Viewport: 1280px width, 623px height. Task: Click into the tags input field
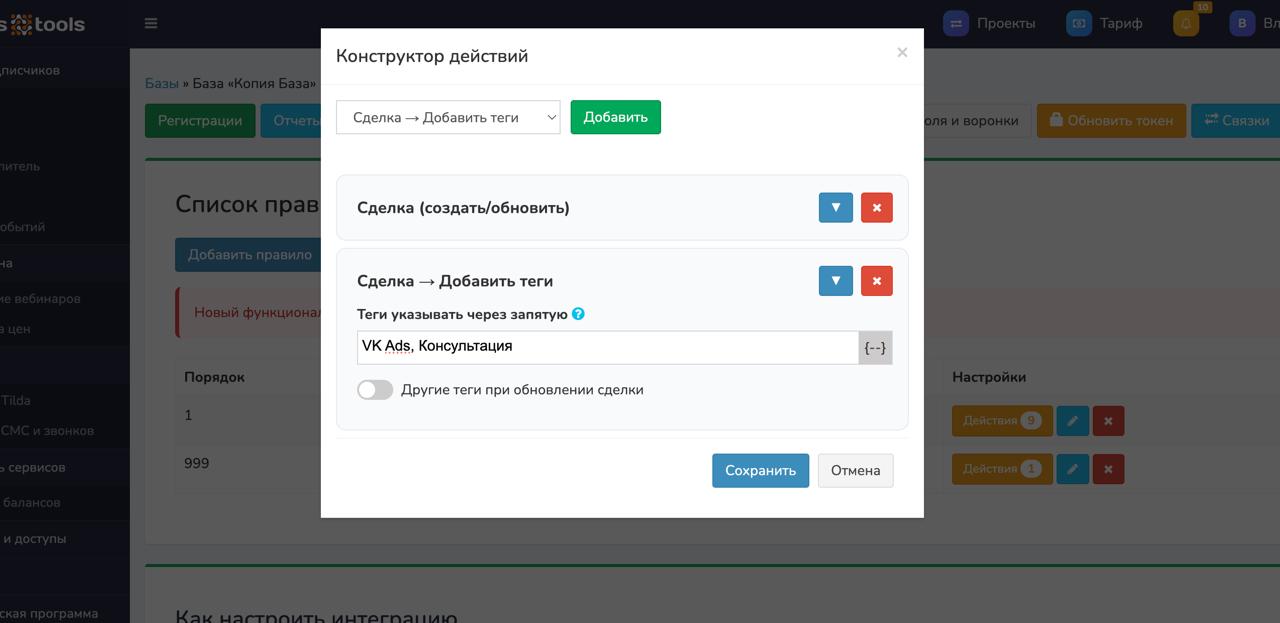(x=607, y=347)
